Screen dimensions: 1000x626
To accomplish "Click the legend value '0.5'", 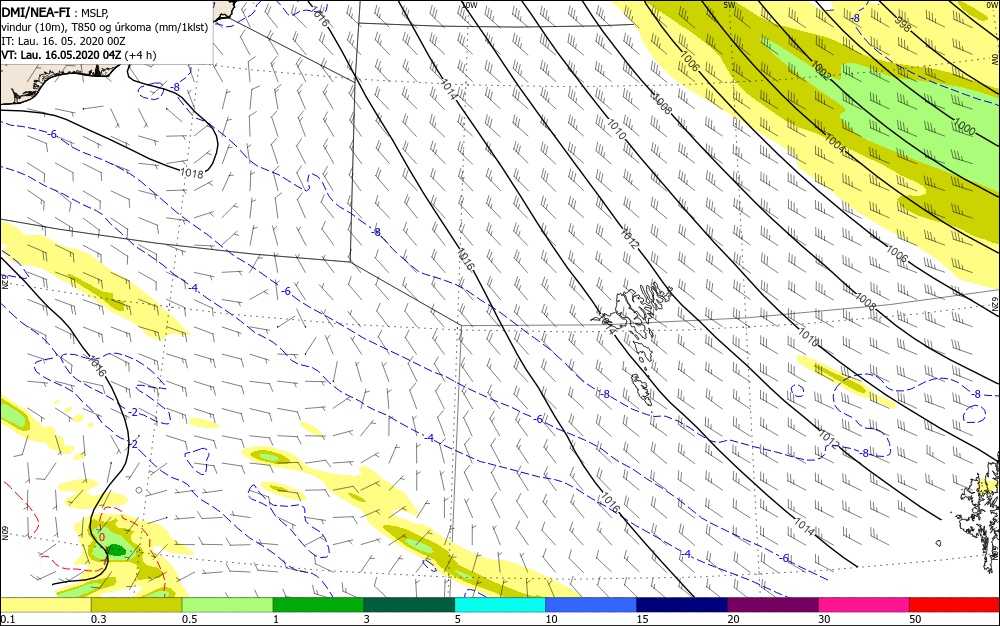I will coord(189,619).
